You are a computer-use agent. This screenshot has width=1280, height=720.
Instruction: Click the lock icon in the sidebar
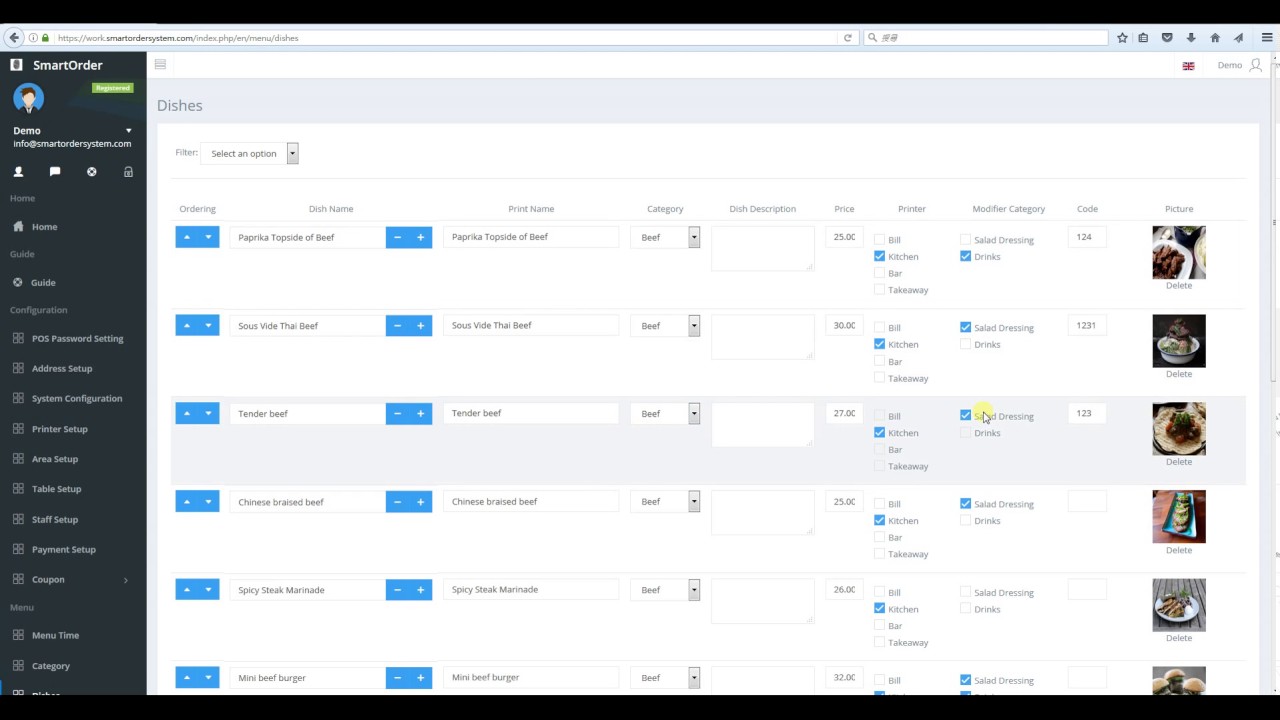click(128, 172)
